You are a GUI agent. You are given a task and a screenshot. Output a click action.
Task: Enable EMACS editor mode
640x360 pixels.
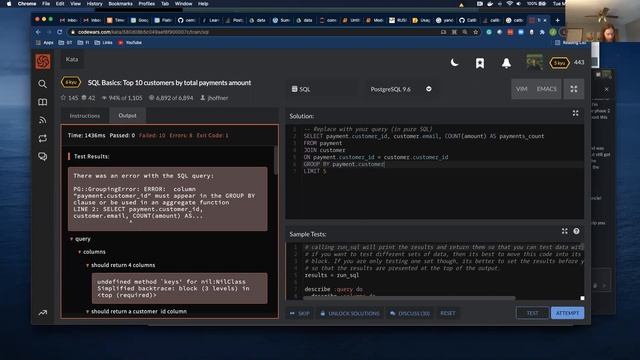547,89
